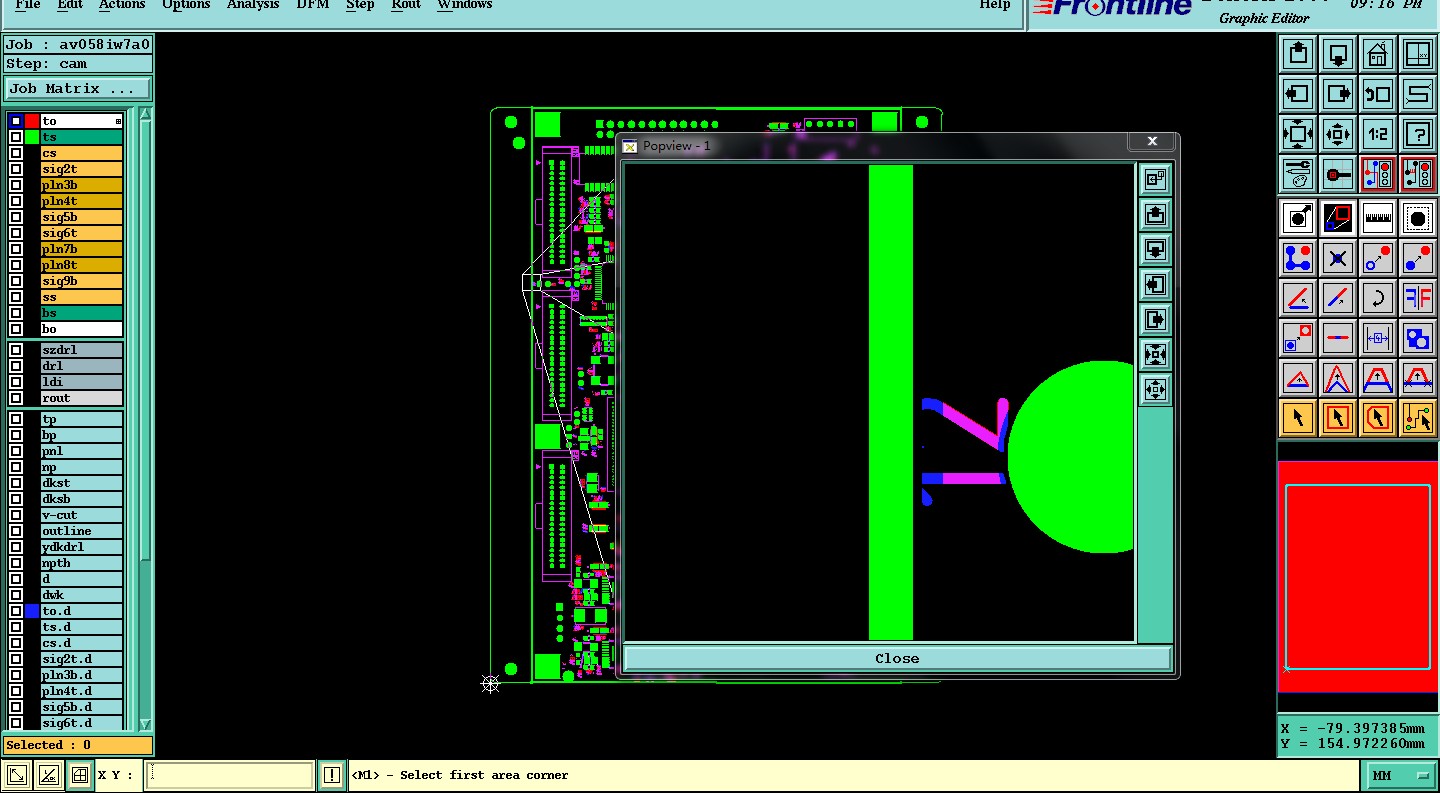
Task: Open the Rout menu
Action: tap(406, 5)
